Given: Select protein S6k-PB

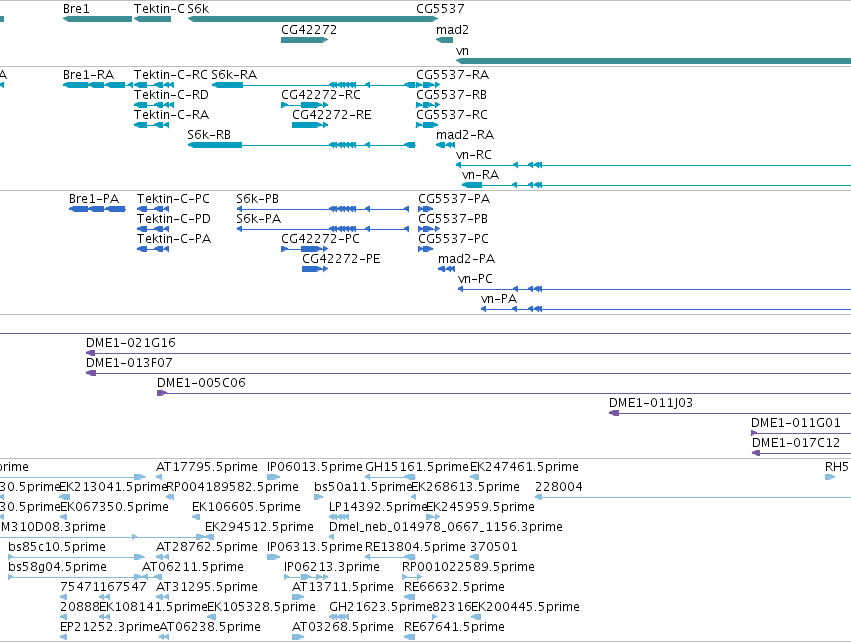Looking at the screenshot, I should 323,209.
